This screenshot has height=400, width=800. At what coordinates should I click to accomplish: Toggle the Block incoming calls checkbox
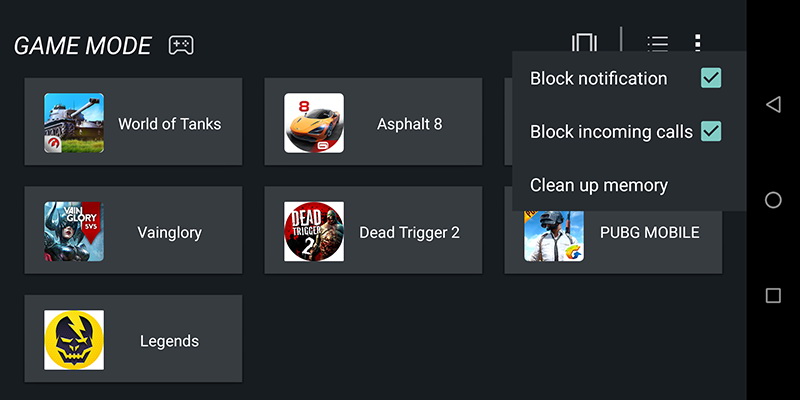711,131
